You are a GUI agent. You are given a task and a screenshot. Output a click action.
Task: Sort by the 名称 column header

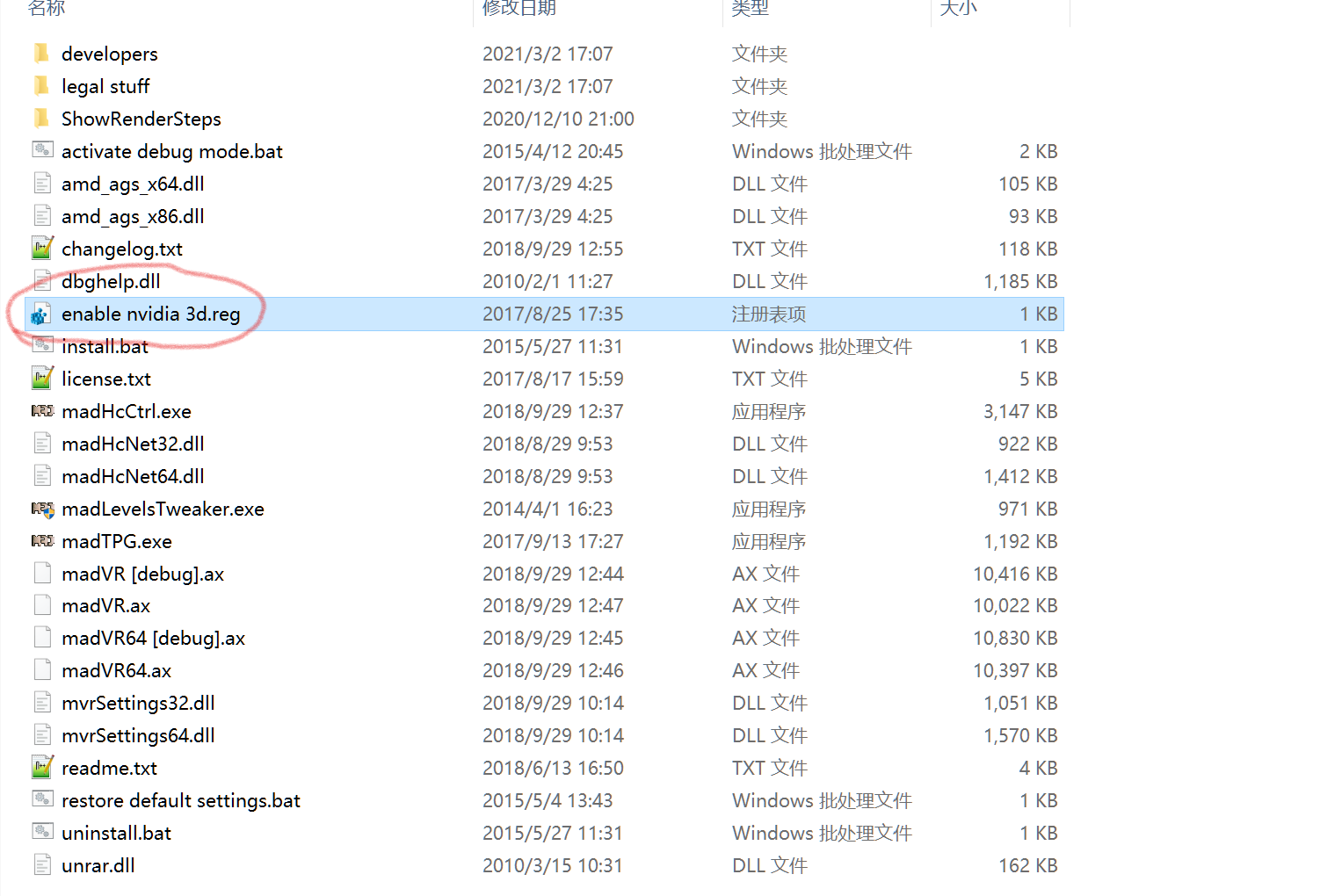(x=47, y=8)
